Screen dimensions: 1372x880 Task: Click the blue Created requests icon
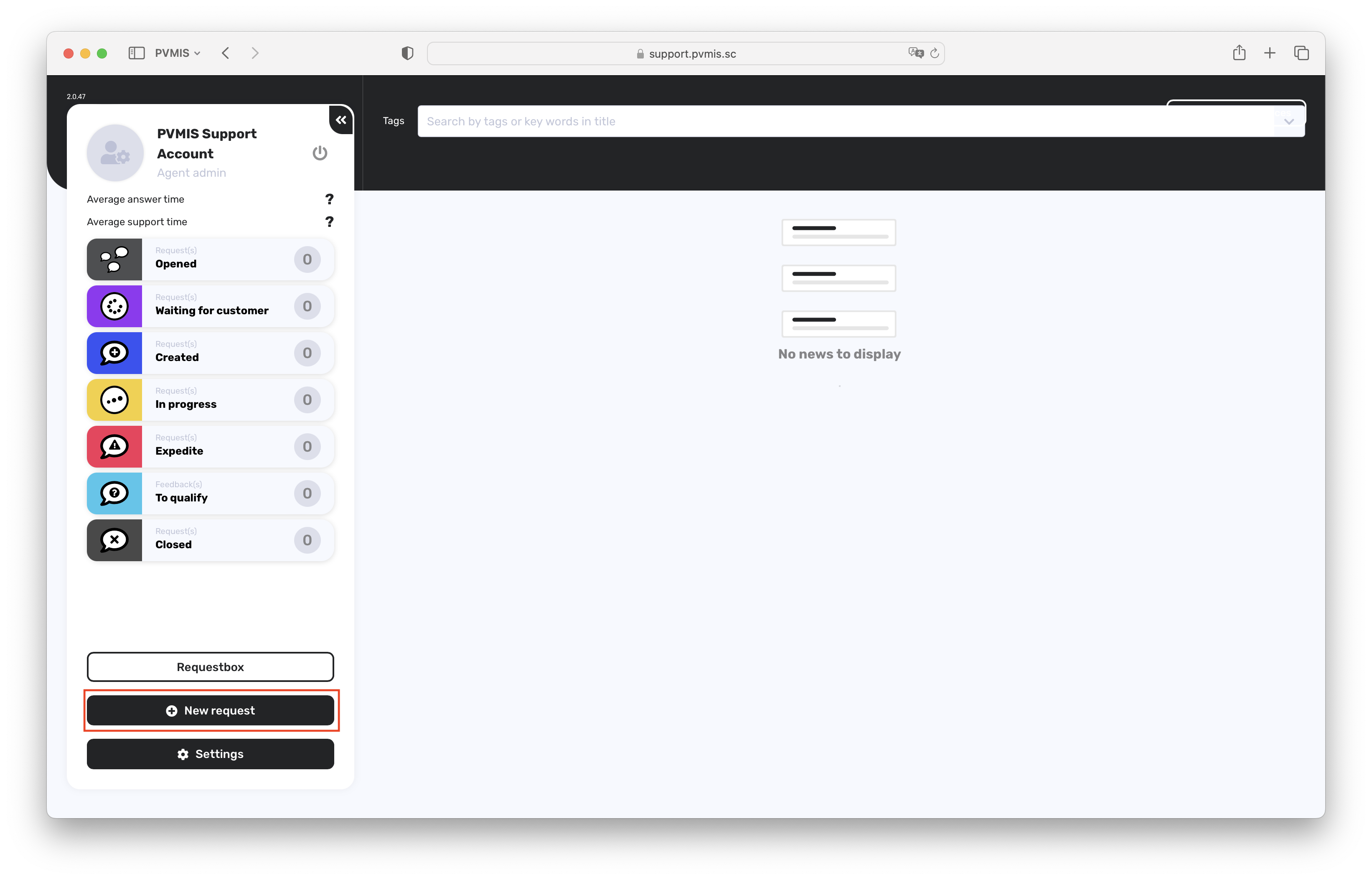114,353
